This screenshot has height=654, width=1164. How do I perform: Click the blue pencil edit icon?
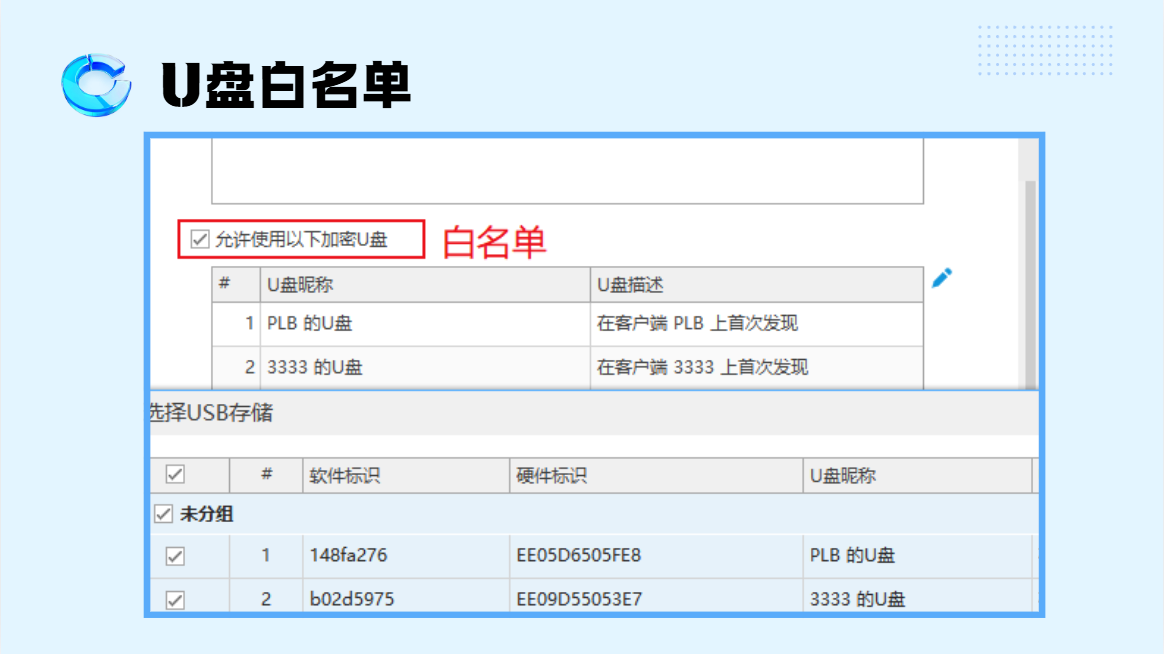[x=941, y=278]
